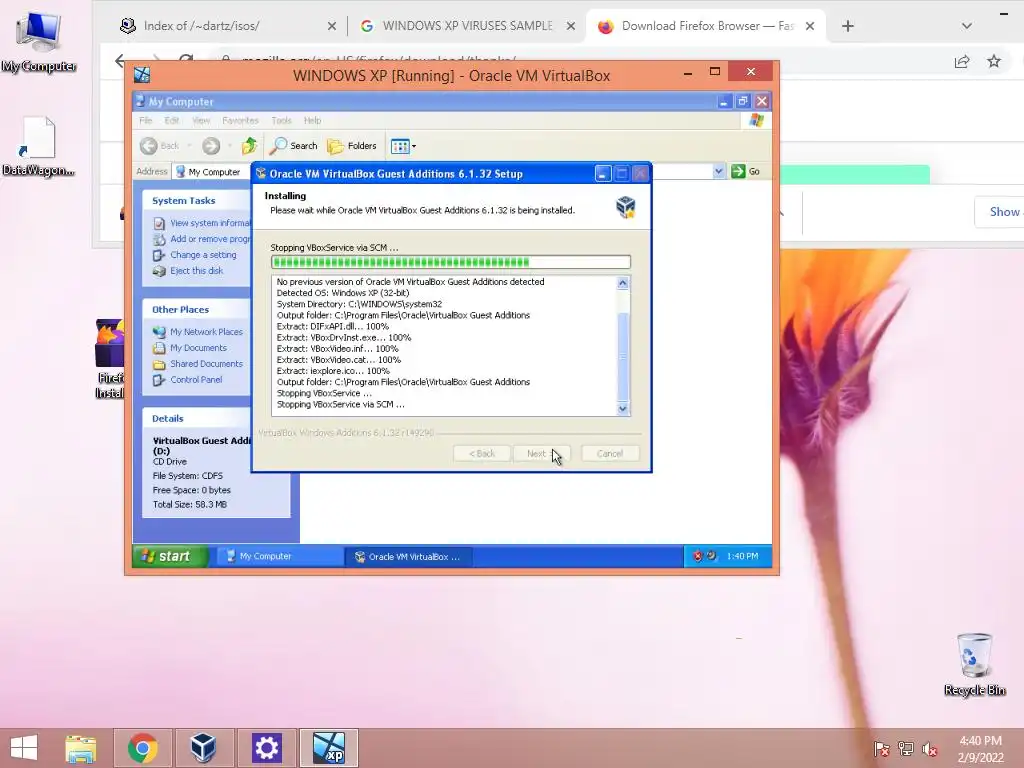Image resolution: width=1024 pixels, height=768 pixels.
Task: Open the Chrome tab search chevron
Action: coord(967,26)
